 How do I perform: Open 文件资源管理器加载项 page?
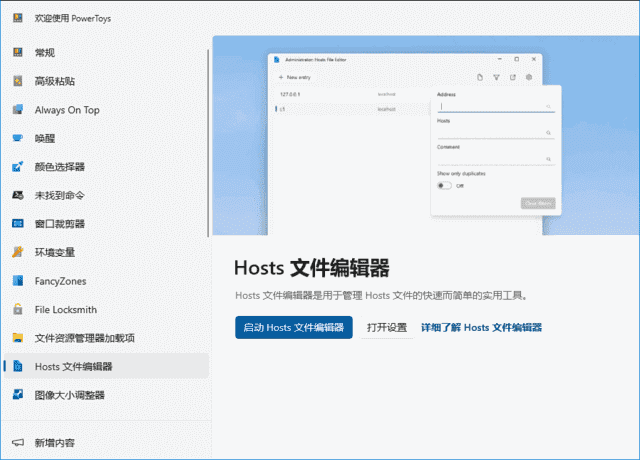[x=84, y=338]
